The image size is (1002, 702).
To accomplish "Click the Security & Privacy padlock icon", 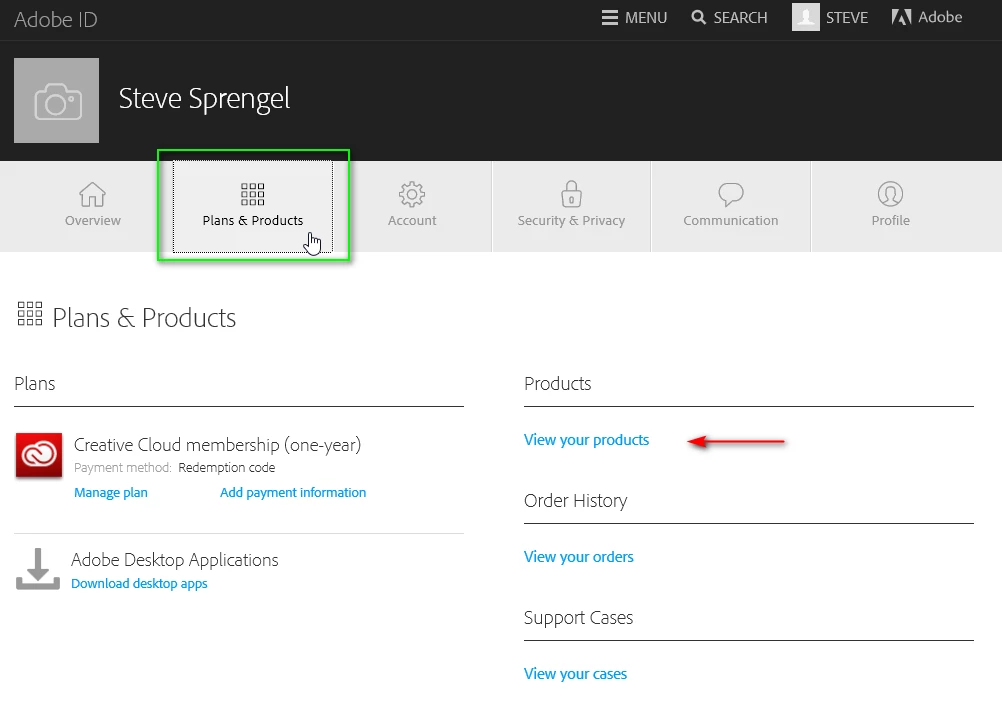I will [571, 193].
